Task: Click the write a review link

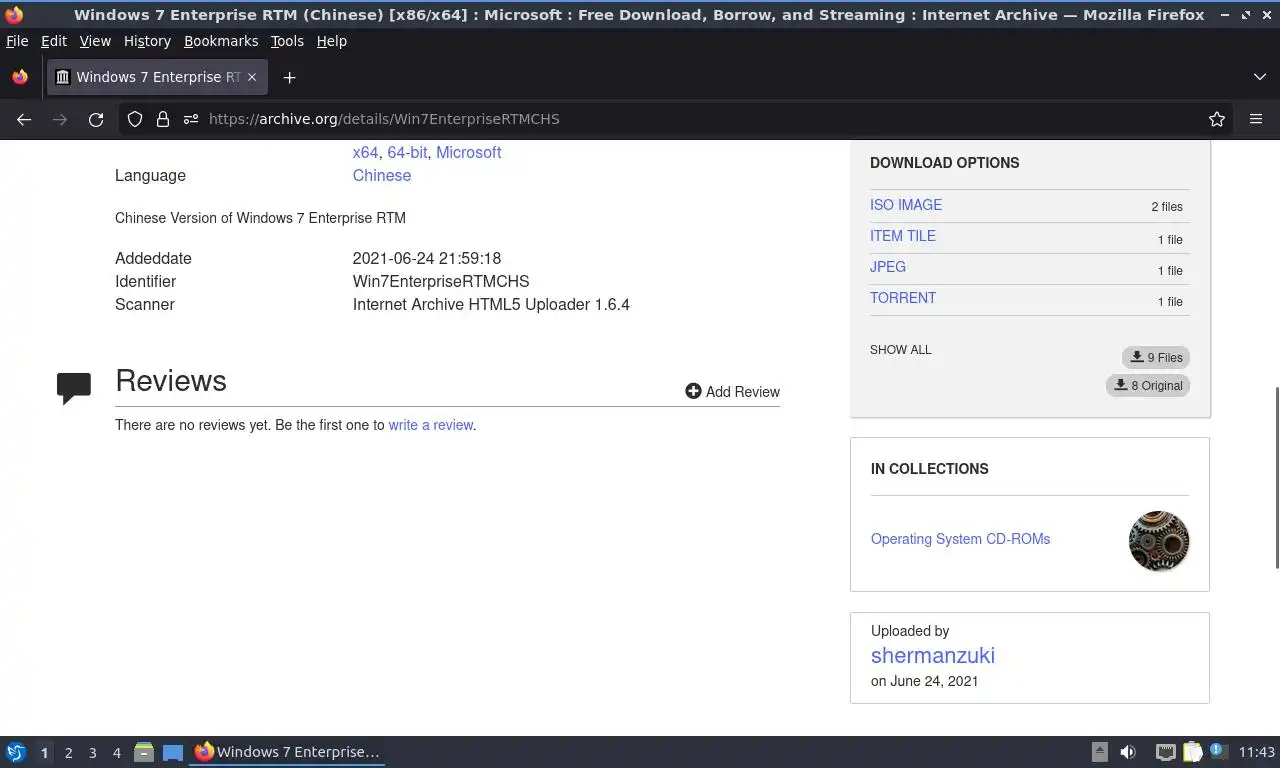Action: coord(430,425)
